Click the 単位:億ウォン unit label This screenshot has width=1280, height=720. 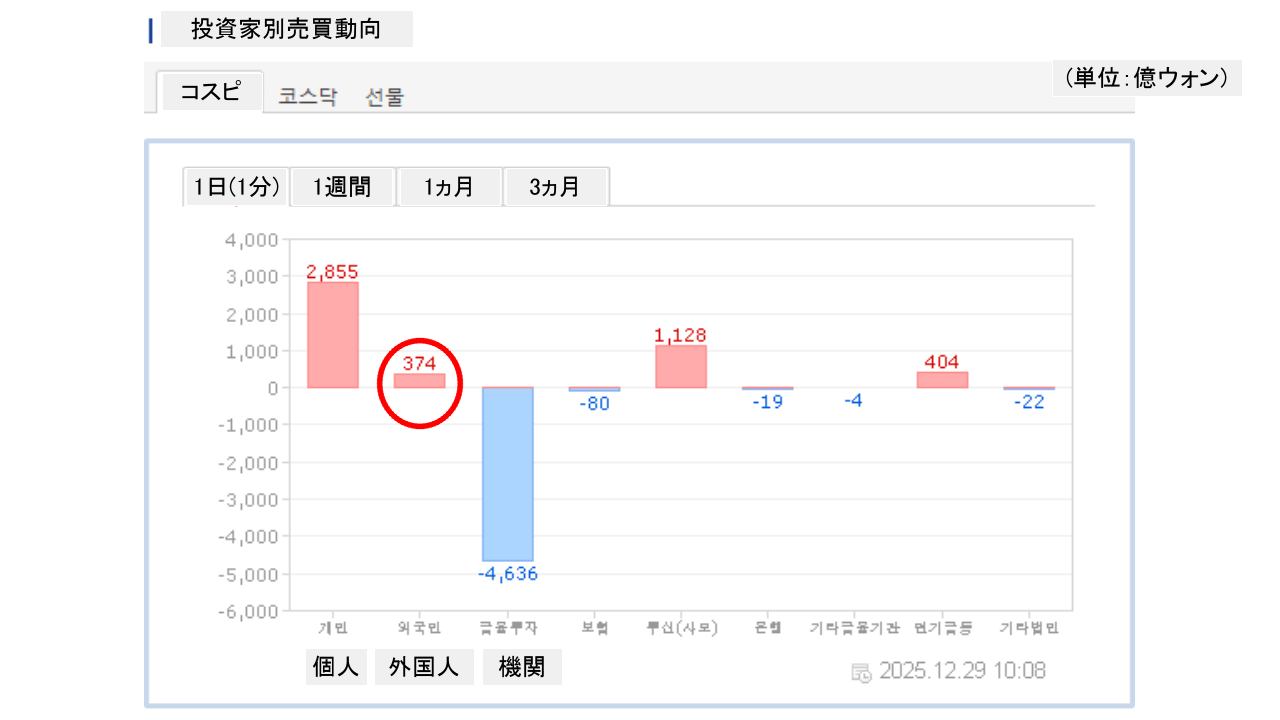(x=1146, y=78)
